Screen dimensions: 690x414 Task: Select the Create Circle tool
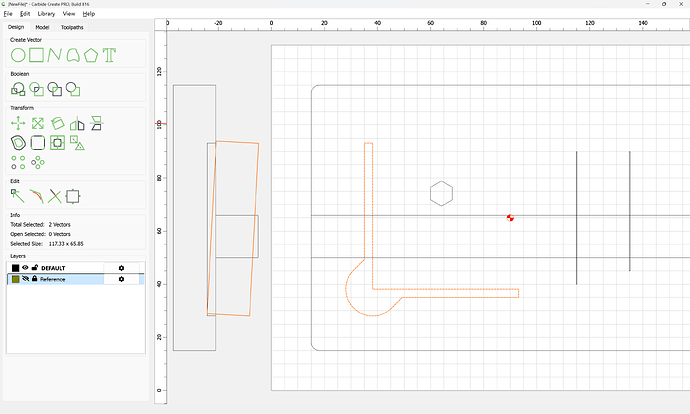tap(18, 55)
